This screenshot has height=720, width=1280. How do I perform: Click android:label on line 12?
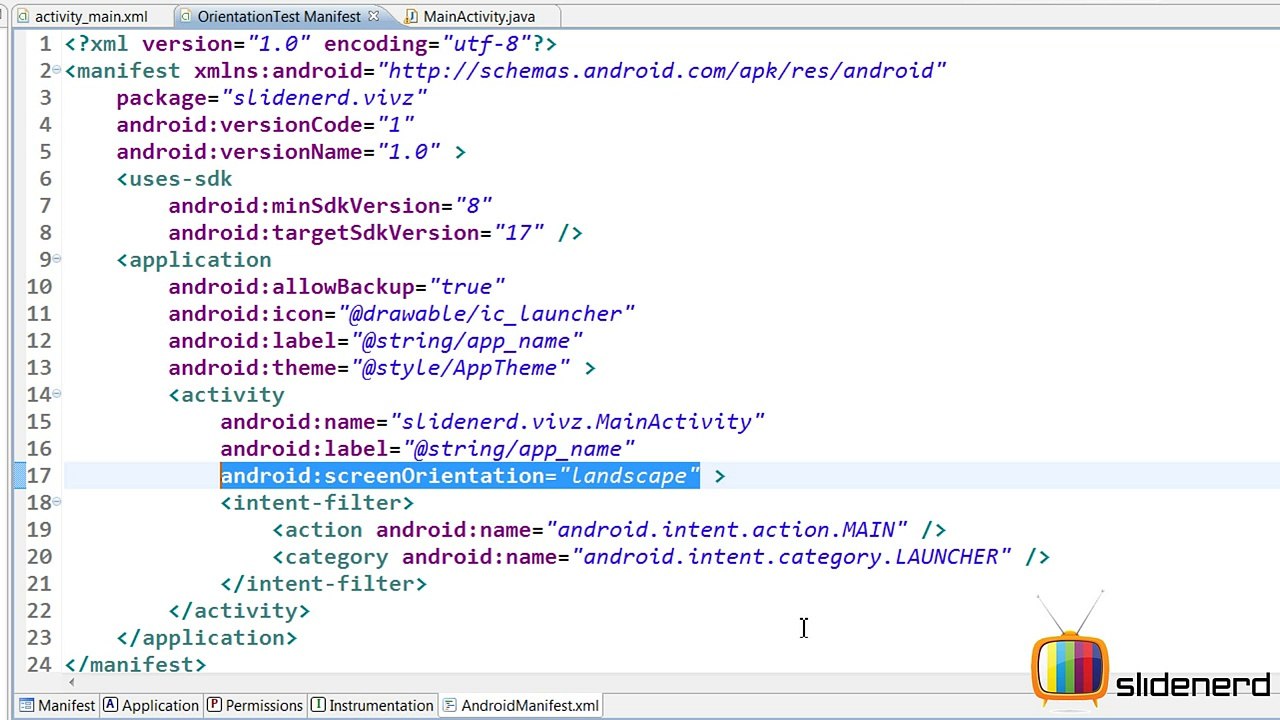376,341
